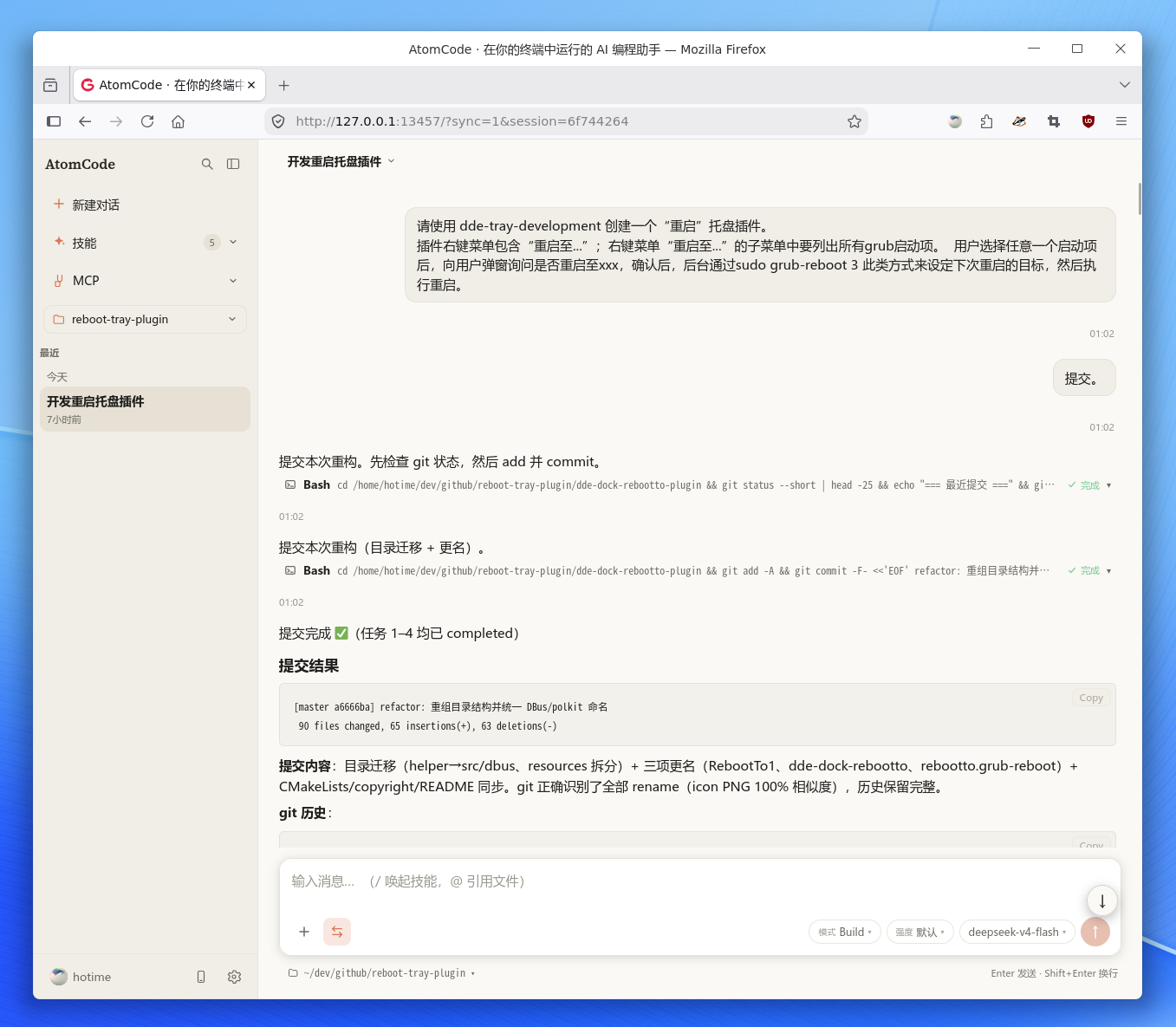
Task: Open the ~/dev/github/reboot-tray-plugin path selector
Action: click(381, 973)
